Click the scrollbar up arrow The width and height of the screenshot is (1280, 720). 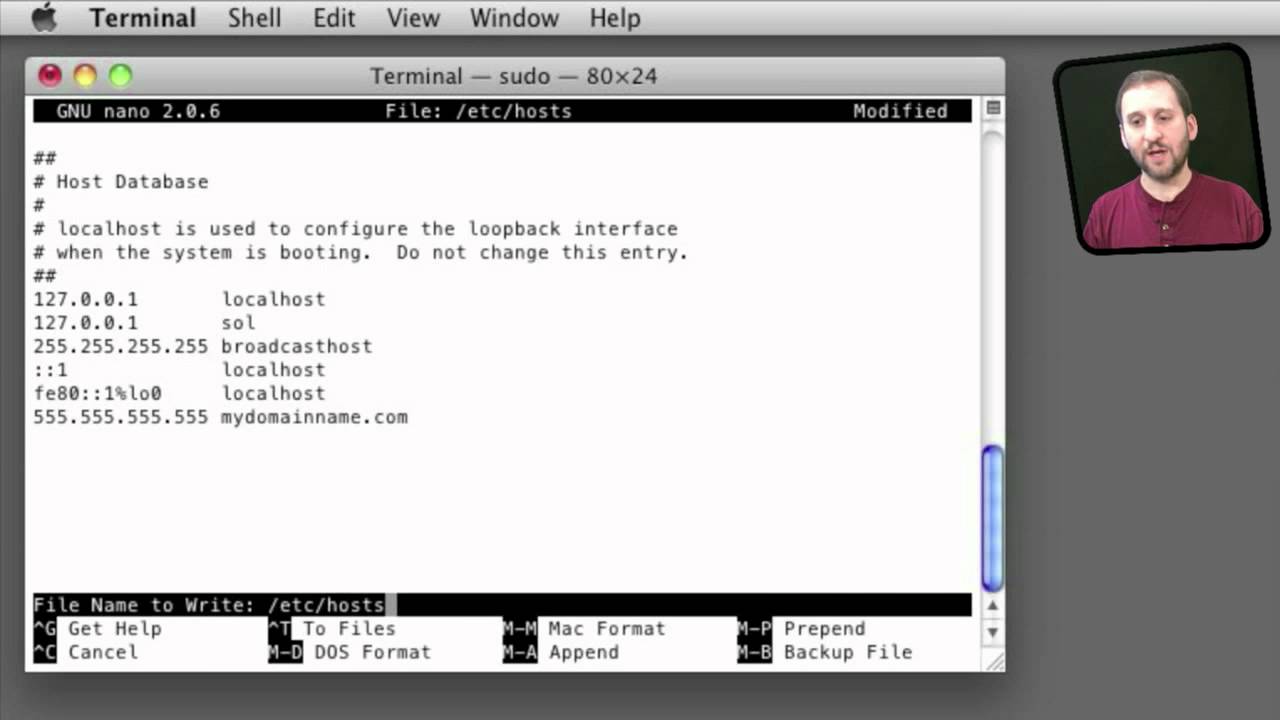point(992,606)
